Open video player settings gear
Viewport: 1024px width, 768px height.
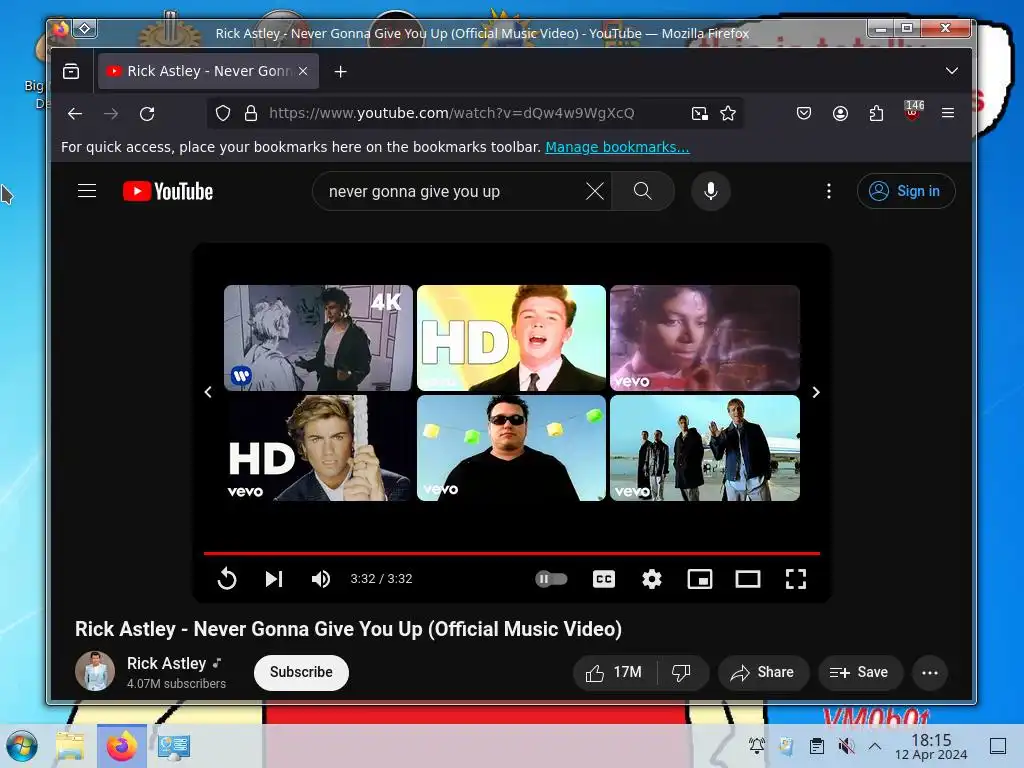pos(652,579)
